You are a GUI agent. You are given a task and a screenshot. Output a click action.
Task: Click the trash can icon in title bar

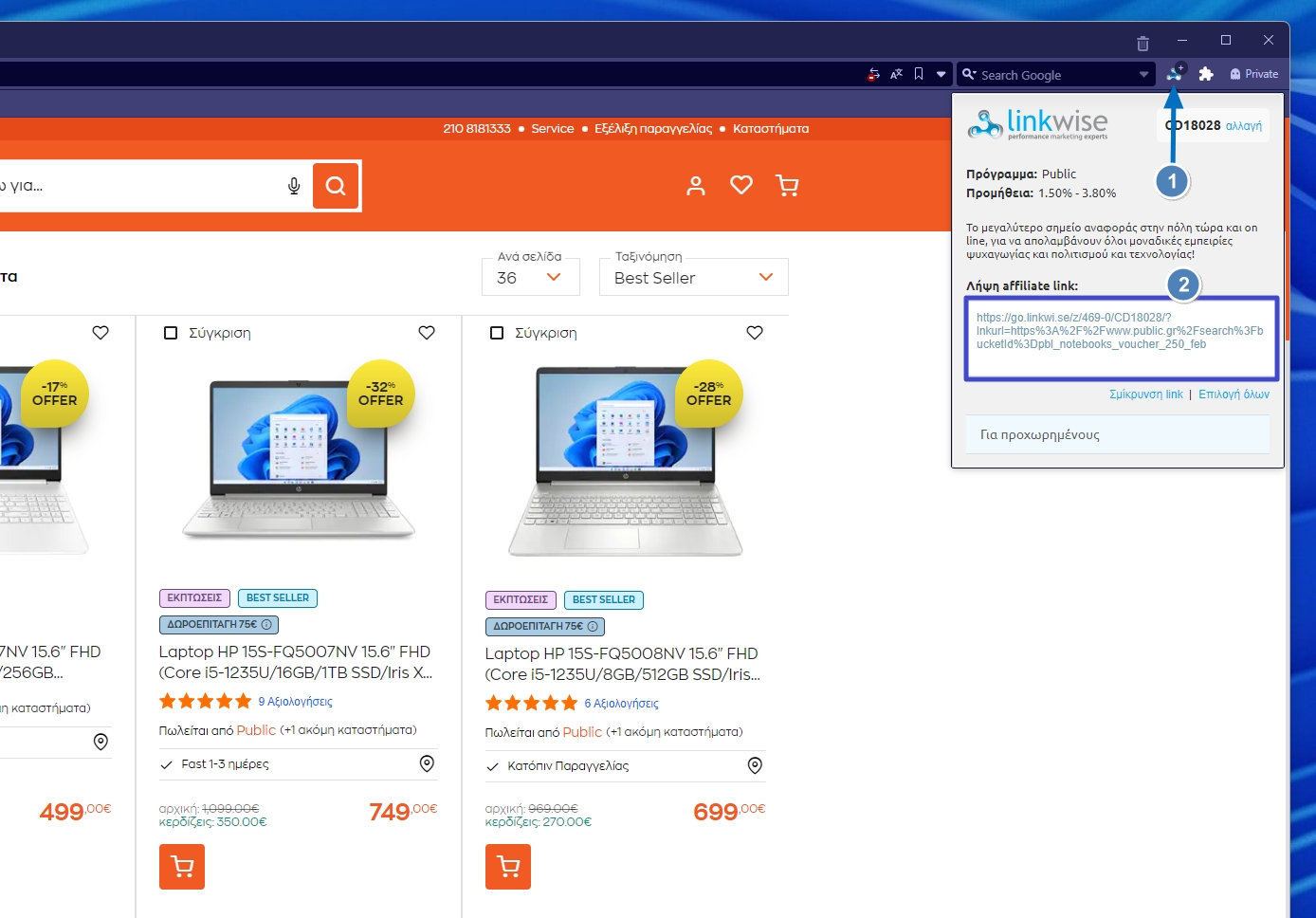pyautogui.click(x=1142, y=44)
